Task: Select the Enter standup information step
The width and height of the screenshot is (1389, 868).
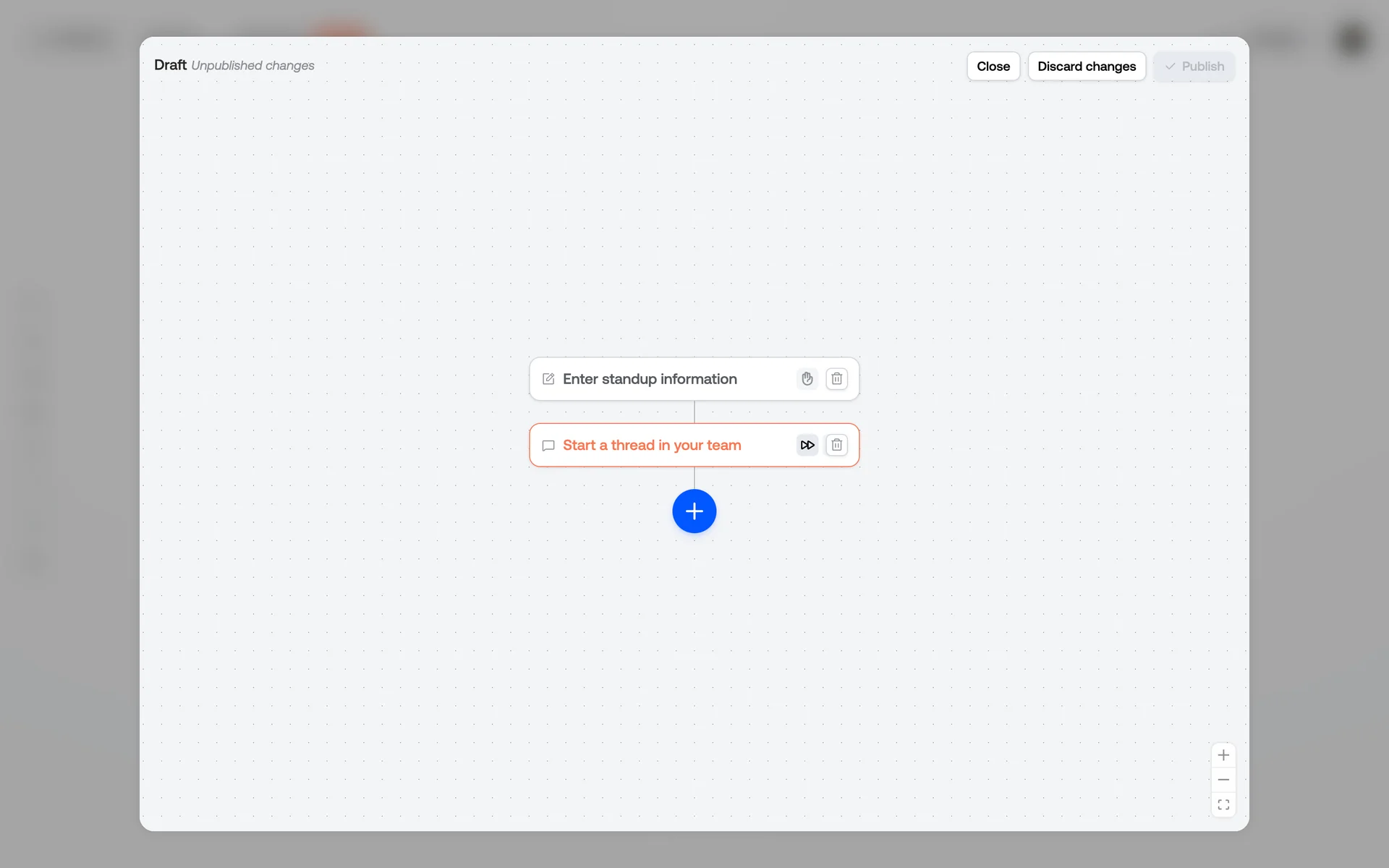Action: 650,379
